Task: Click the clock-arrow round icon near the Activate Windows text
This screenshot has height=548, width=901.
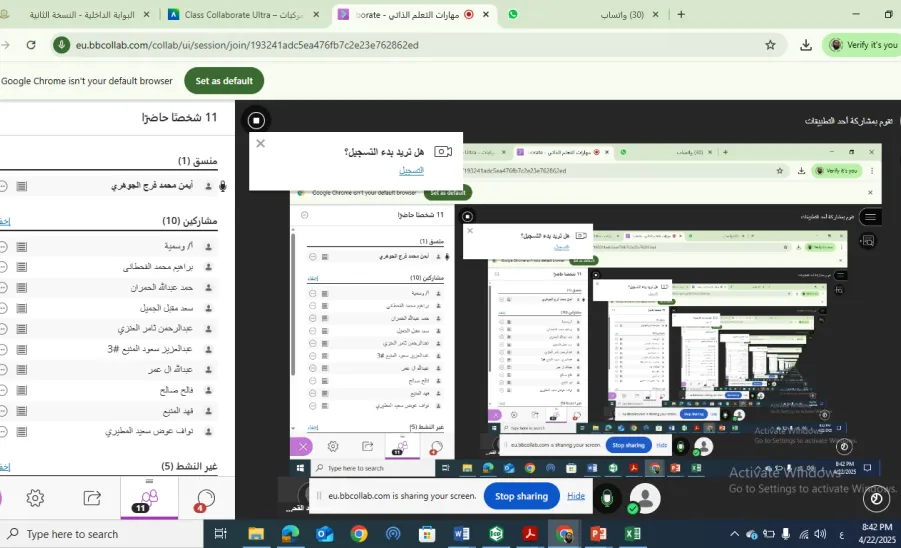Action: pyautogui.click(x=876, y=499)
